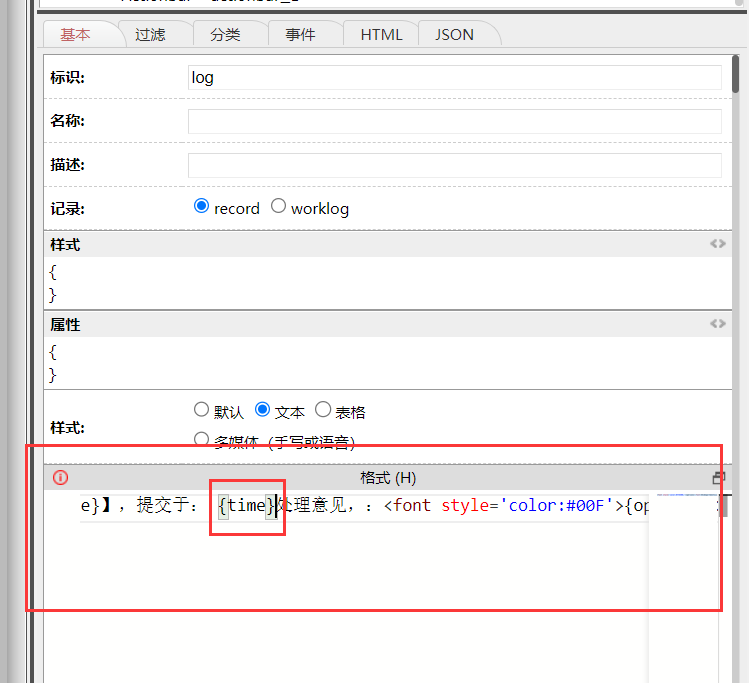Image resolution: width=749 pixels, height=683 pixels.
Task: Focus the 名称 input field
Action: pyautogui.click(x=454, y=121)
